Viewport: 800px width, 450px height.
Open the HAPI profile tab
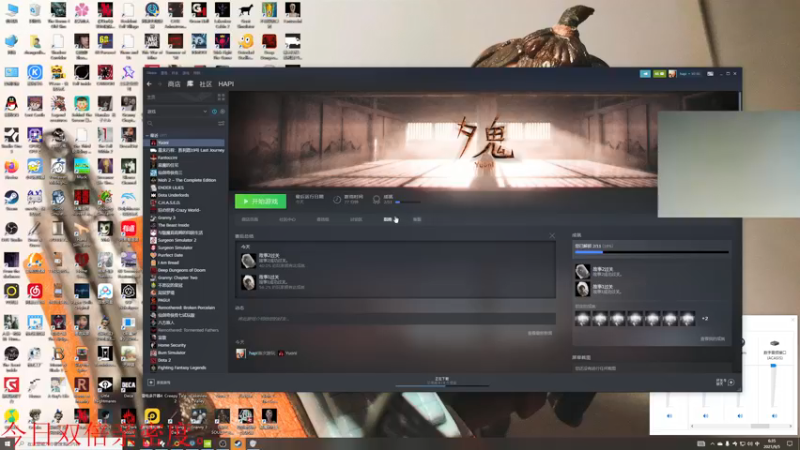pyautogui.click(x=226, y=84)
